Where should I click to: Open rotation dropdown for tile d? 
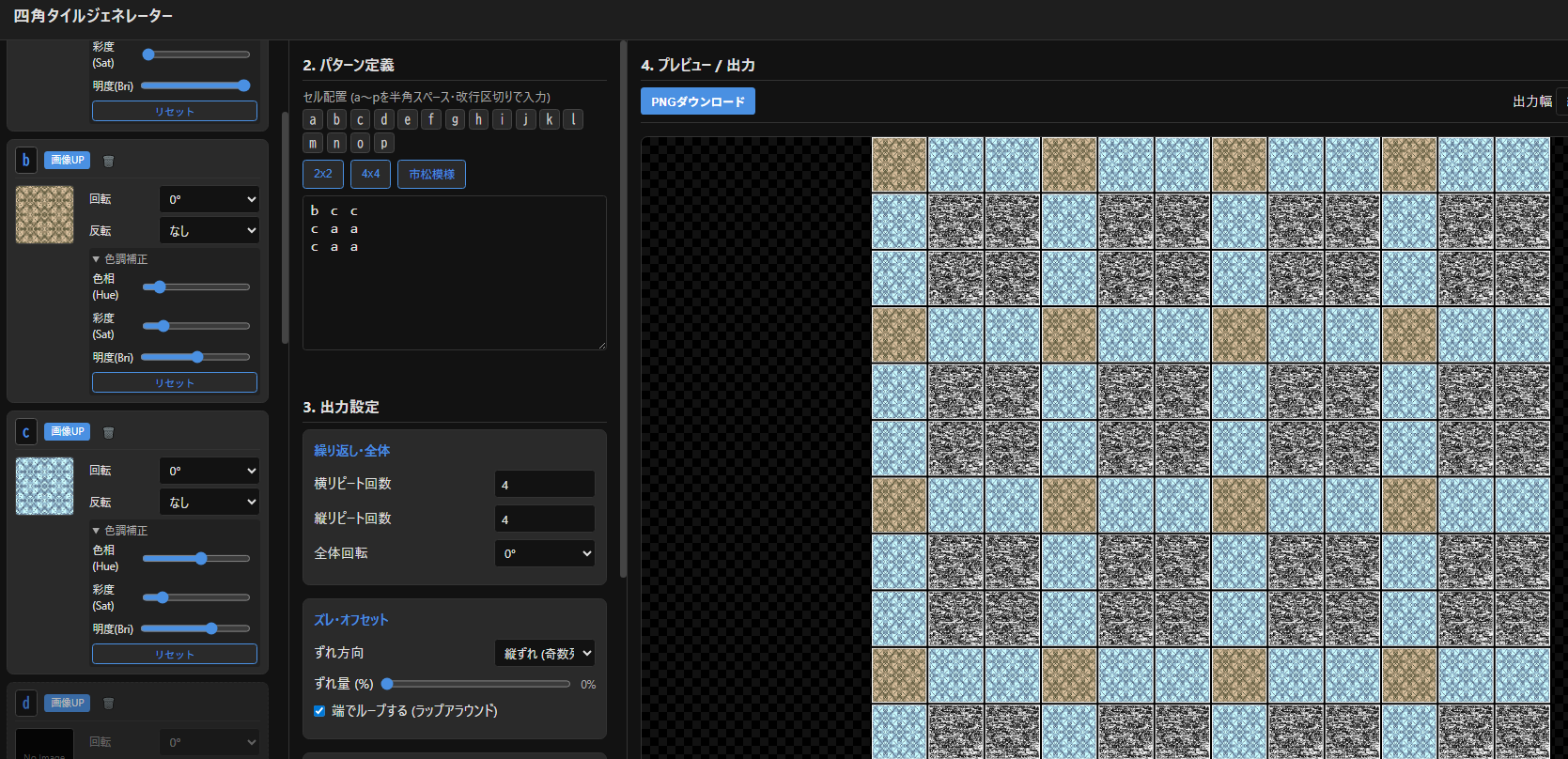(x=209, y=742)
